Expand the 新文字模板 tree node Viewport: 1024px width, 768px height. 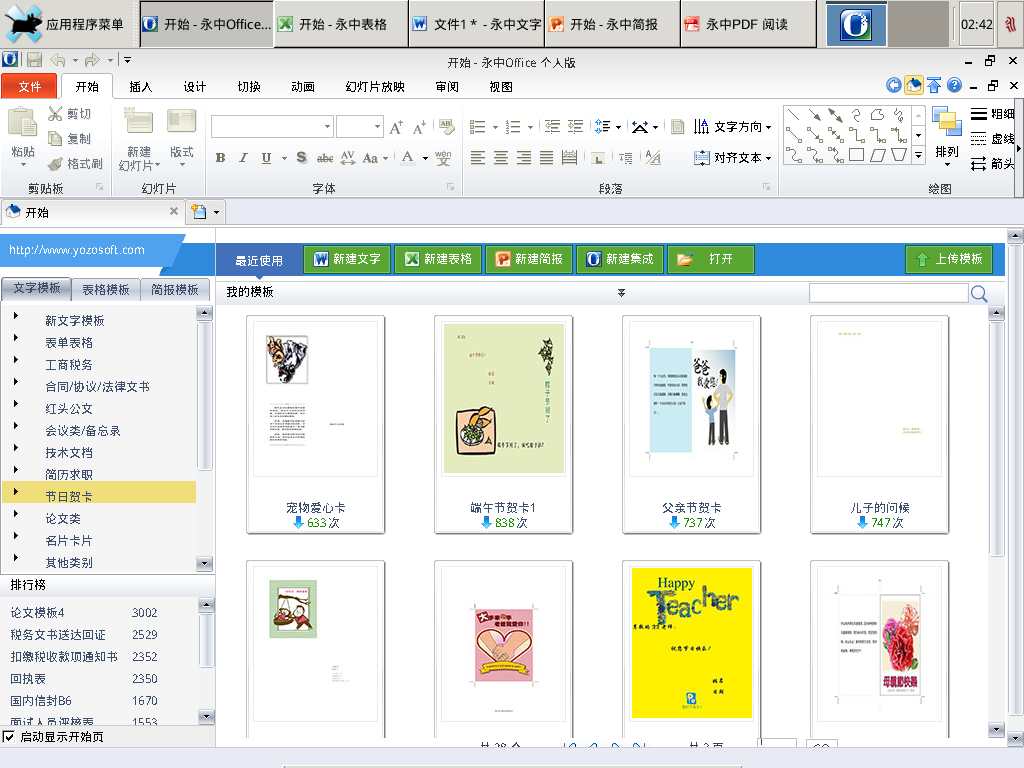[16, 316]
